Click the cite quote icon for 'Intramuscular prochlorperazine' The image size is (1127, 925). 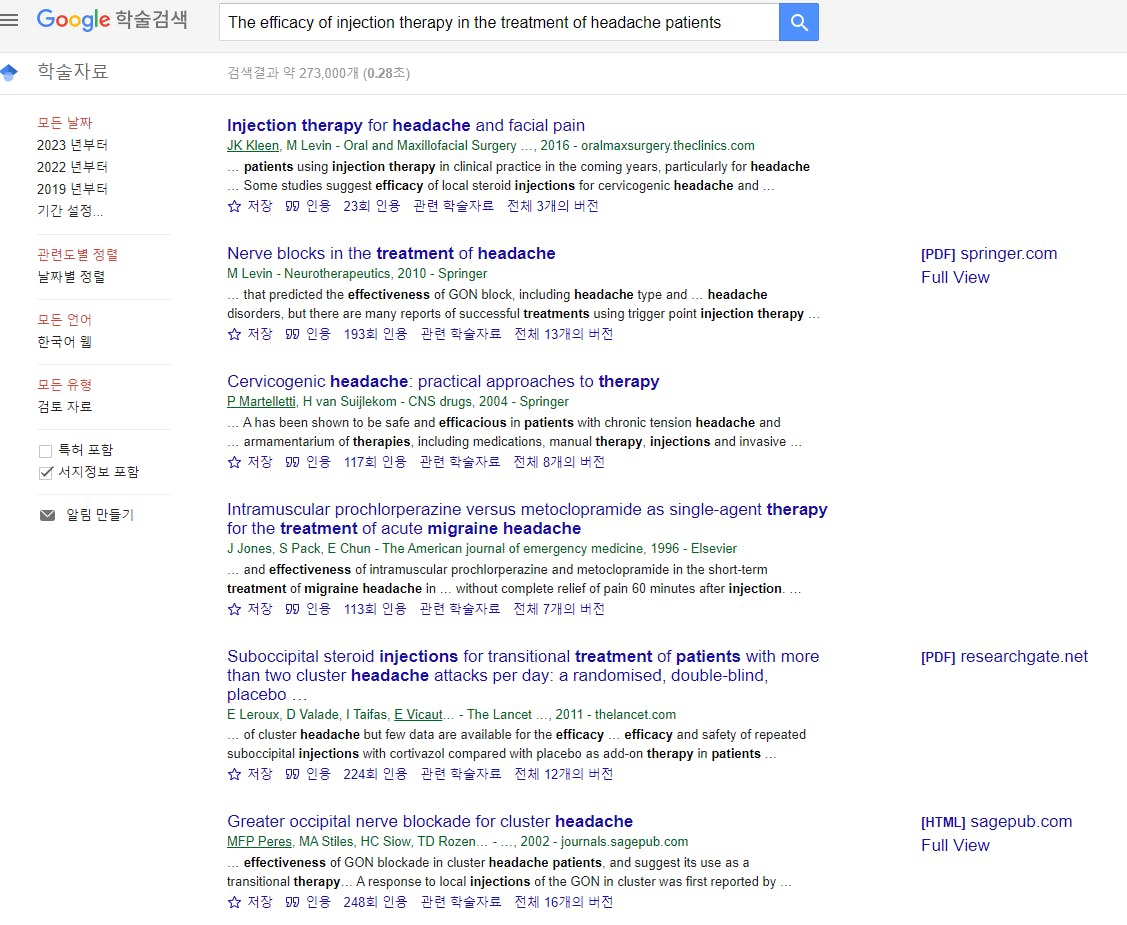click(293, 609)
